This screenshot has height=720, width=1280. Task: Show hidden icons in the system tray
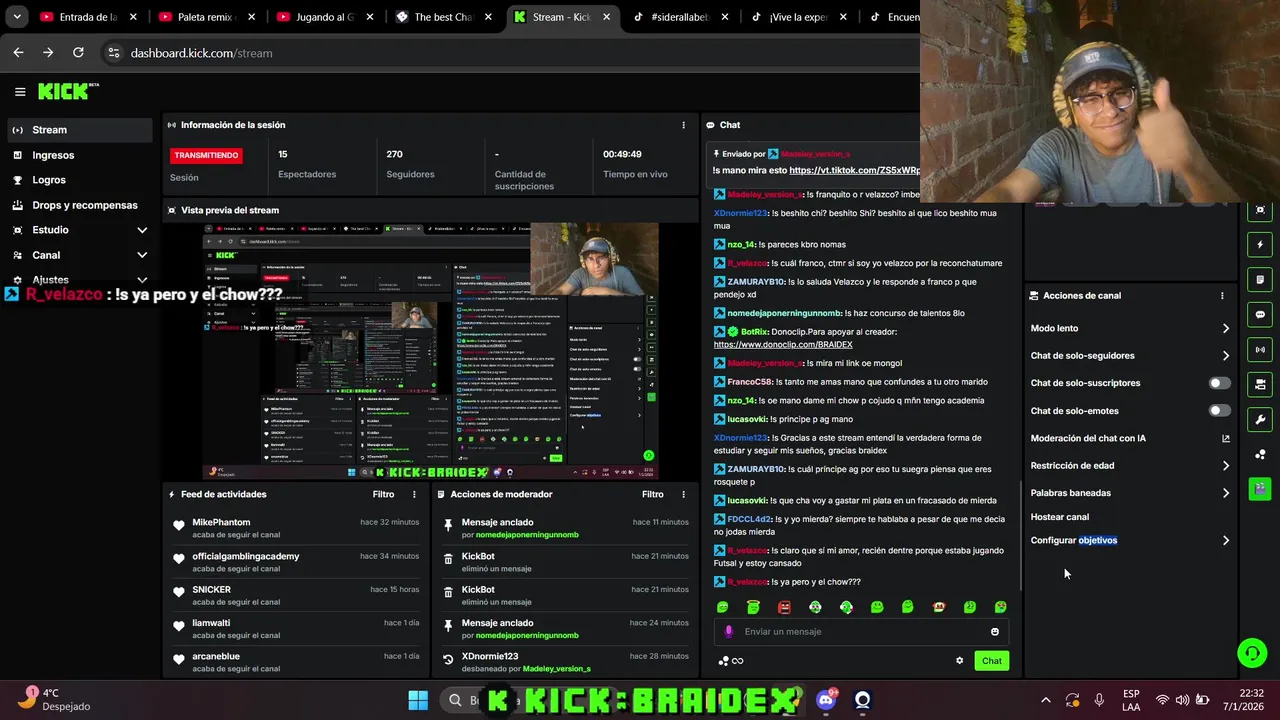pyautogui.click(x=1045, y=700)
